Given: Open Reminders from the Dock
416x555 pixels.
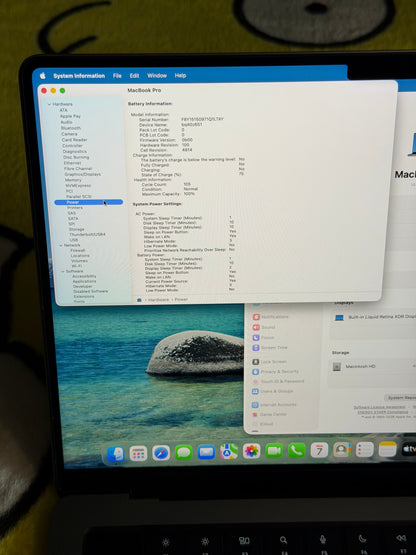Looking at the screenshot, I should 365,450.
